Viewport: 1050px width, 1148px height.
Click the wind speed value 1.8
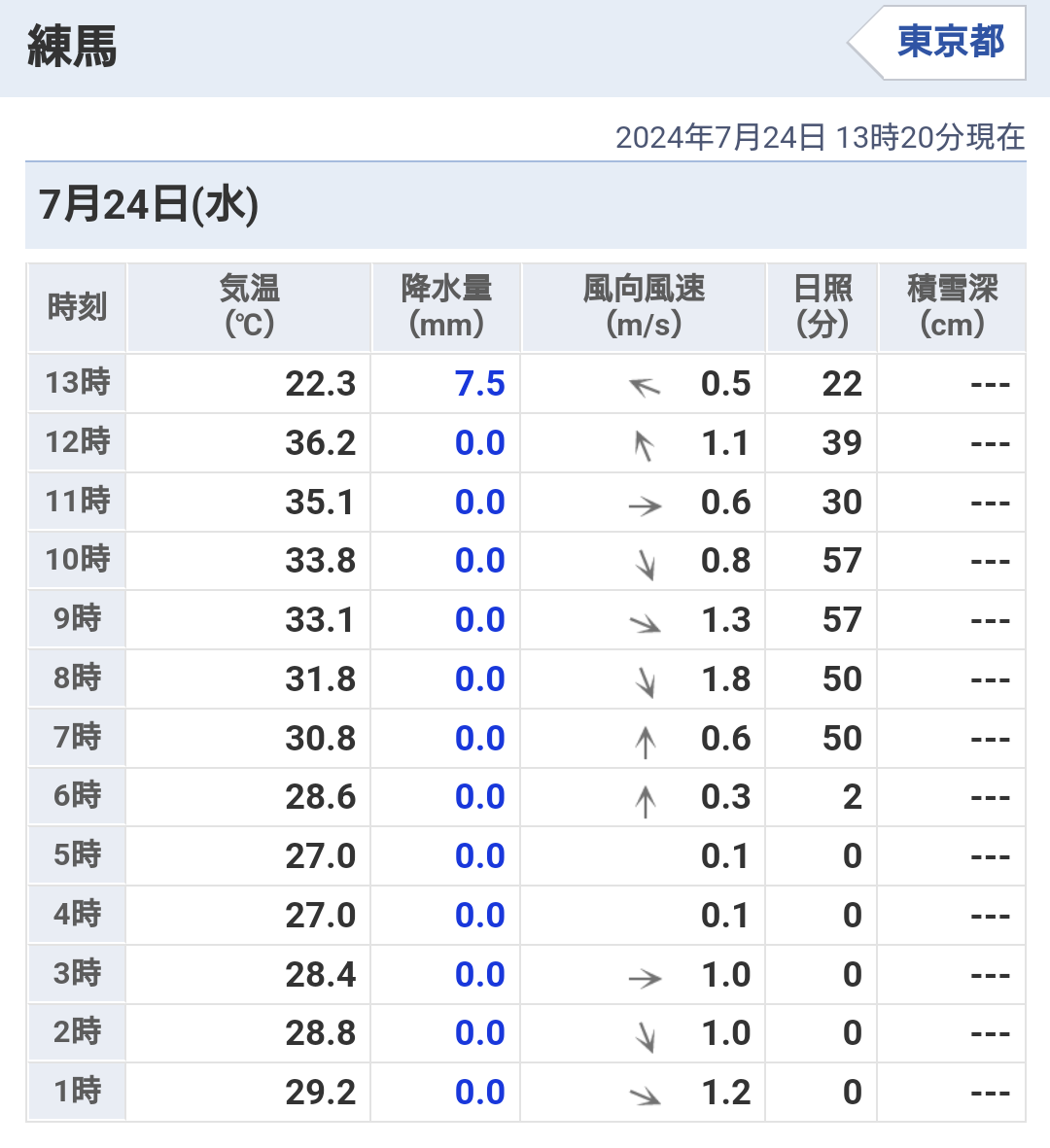725,679
